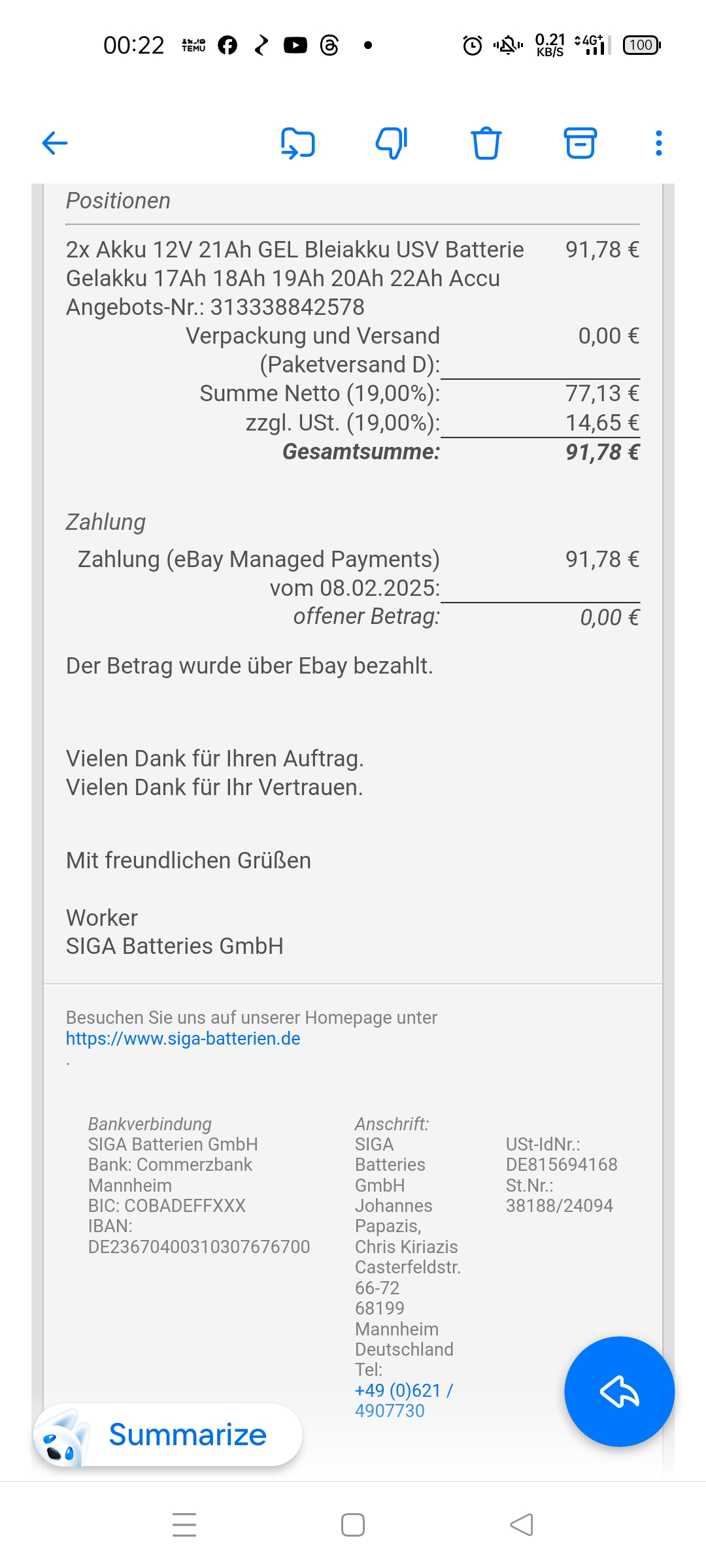Call the +49 (0)621 phone number
Screen dimensions: 706x1568
click(403, 1400)
